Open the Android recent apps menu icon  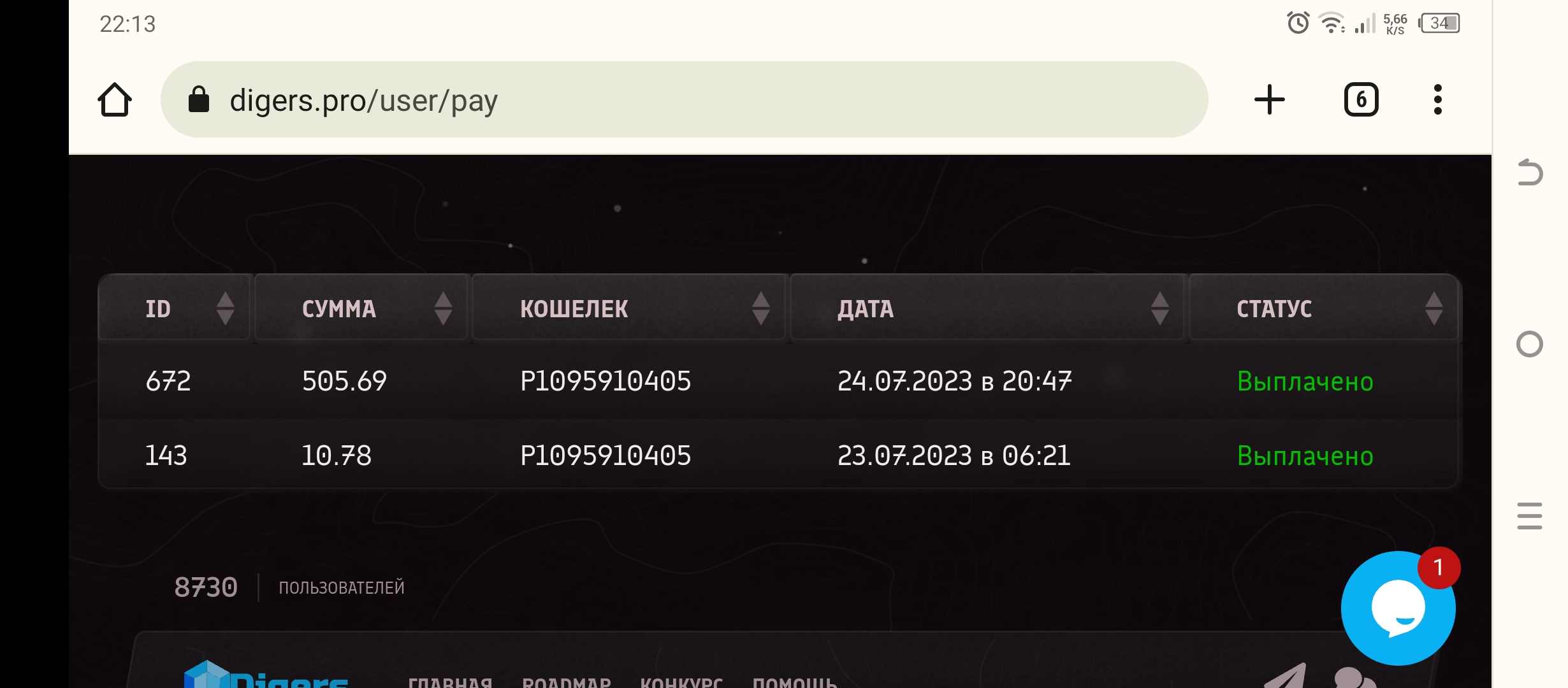pyautogui.click(x=1529, y=516)
